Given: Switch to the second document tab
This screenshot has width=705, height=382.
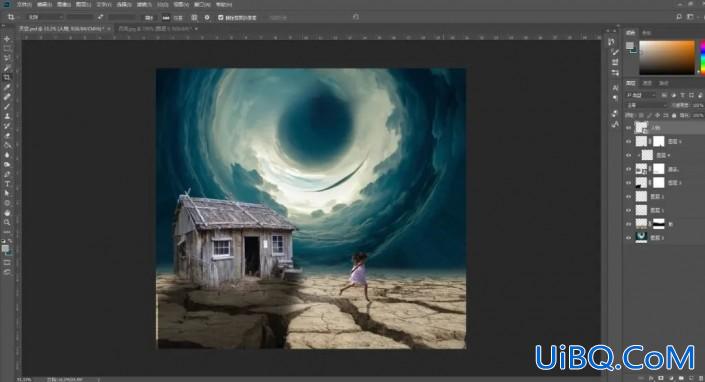Looking at the screenshot, I should pyautogui.click(x=155, y=28).
